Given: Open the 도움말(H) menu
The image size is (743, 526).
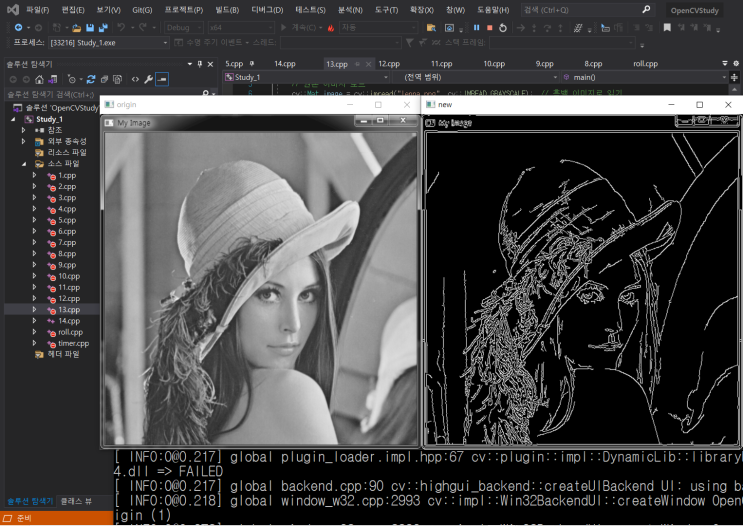Looking at the screenshot, I should click(x=493, y=10).
